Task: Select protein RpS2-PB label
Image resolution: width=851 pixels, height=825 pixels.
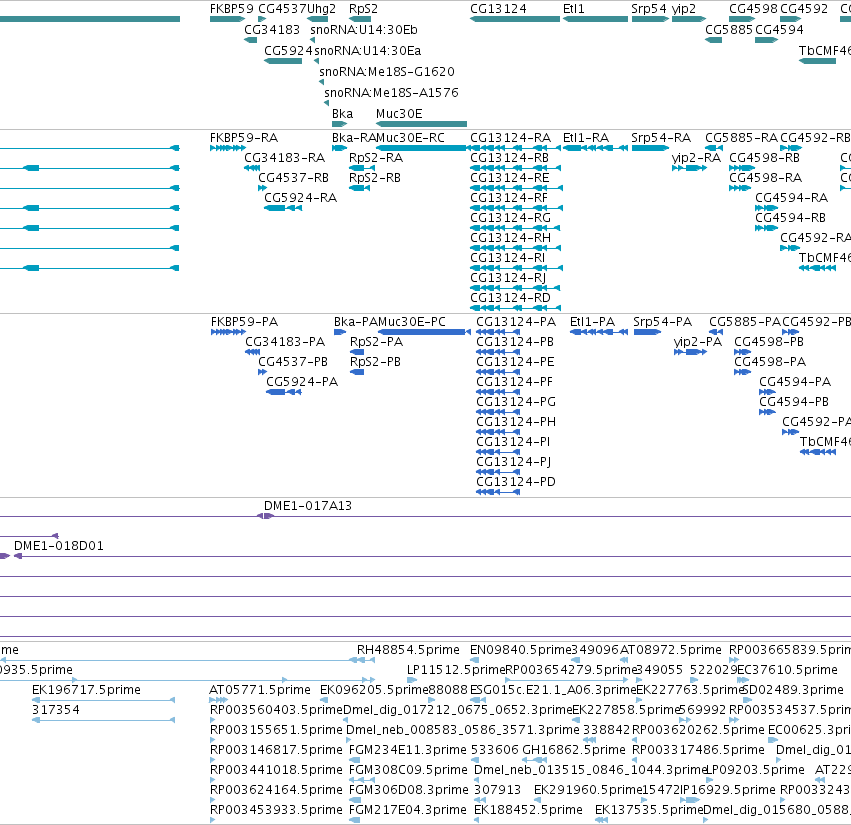Action: coord(376,362)
